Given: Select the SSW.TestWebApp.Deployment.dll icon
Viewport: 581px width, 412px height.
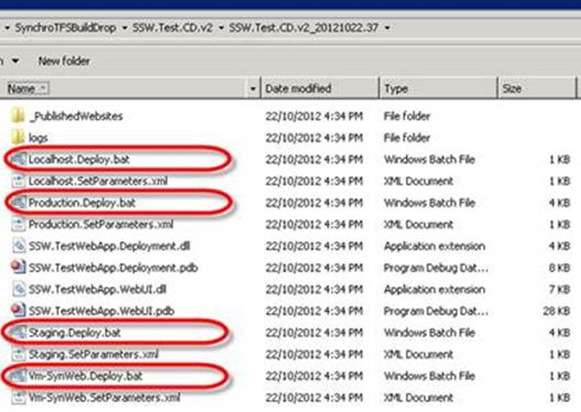Looking at the screenshot, I should [x=19, y=246].
